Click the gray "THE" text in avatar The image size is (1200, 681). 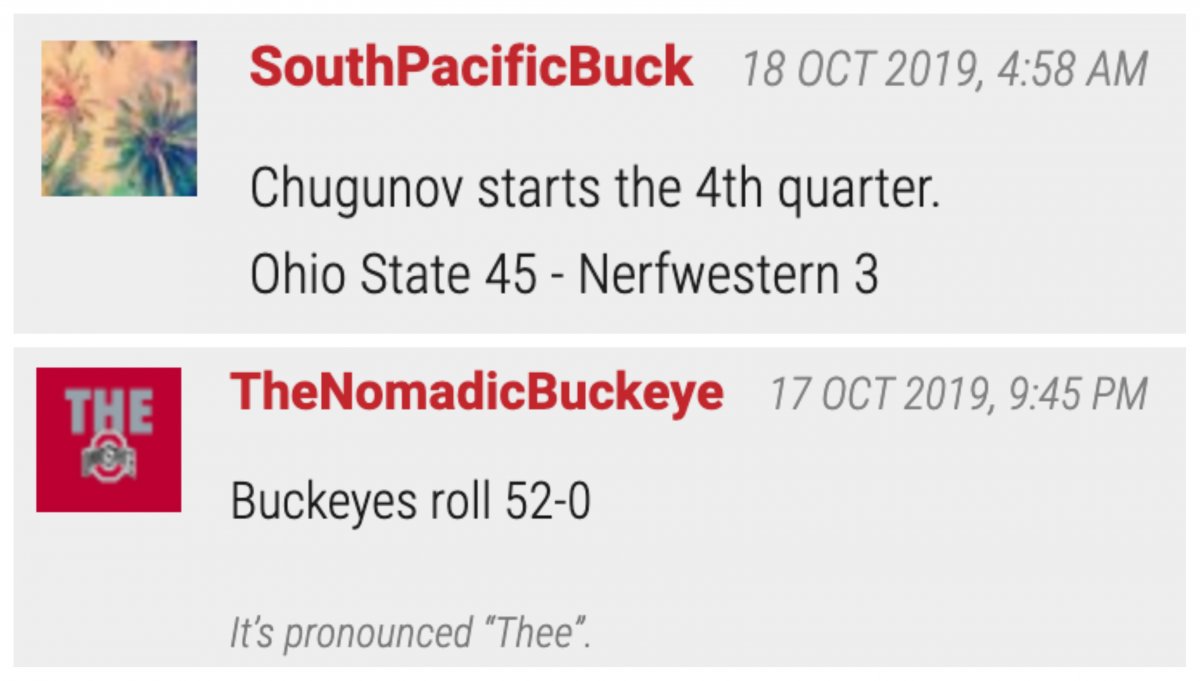(109, 411)
